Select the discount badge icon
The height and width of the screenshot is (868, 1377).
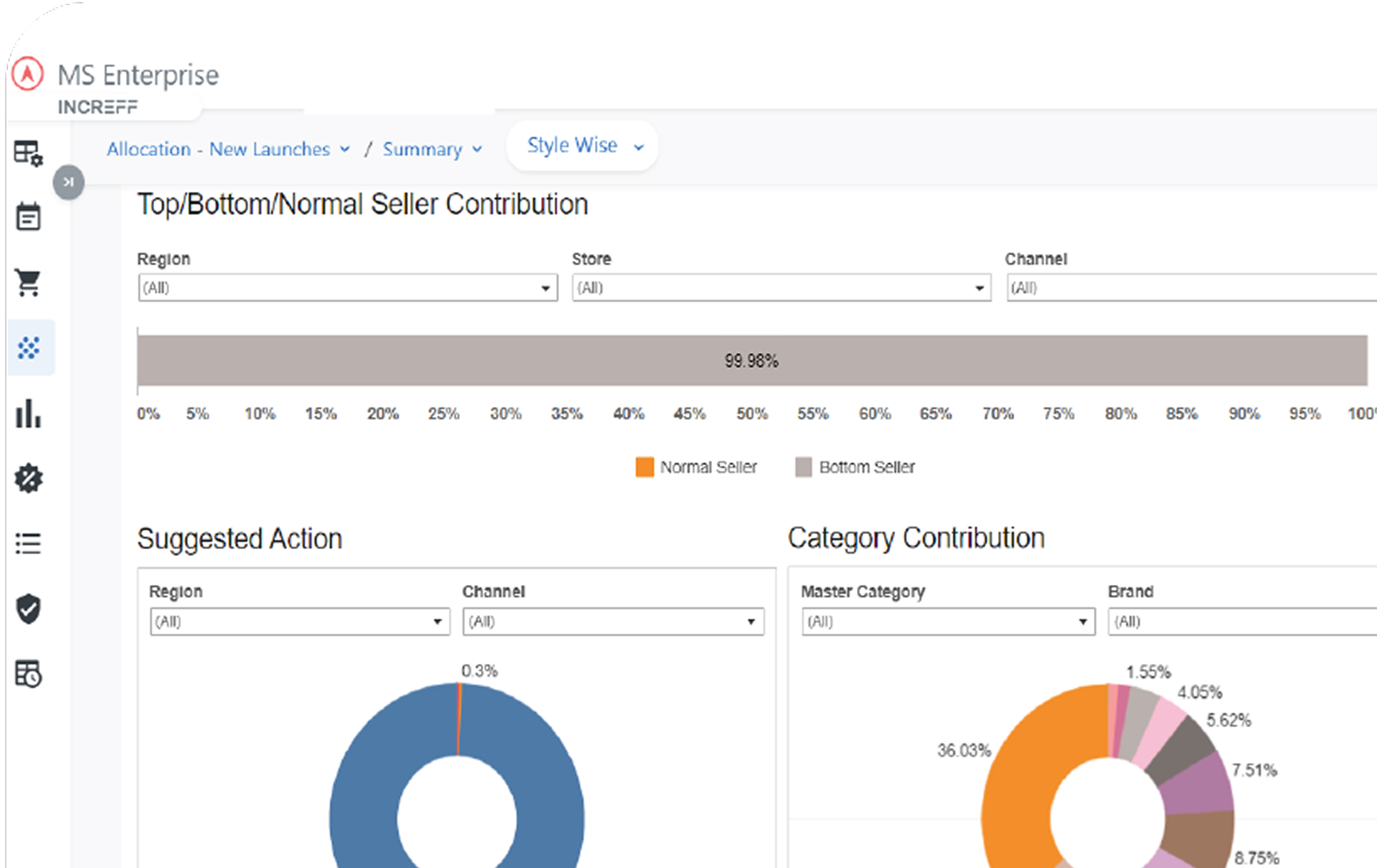coord(29,479)
